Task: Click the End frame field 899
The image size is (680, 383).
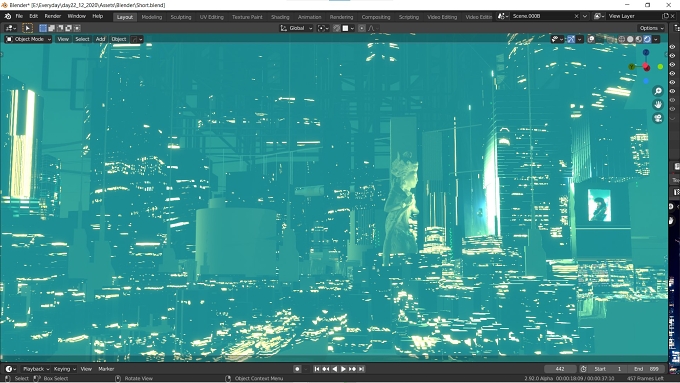Action: (647, 369)
